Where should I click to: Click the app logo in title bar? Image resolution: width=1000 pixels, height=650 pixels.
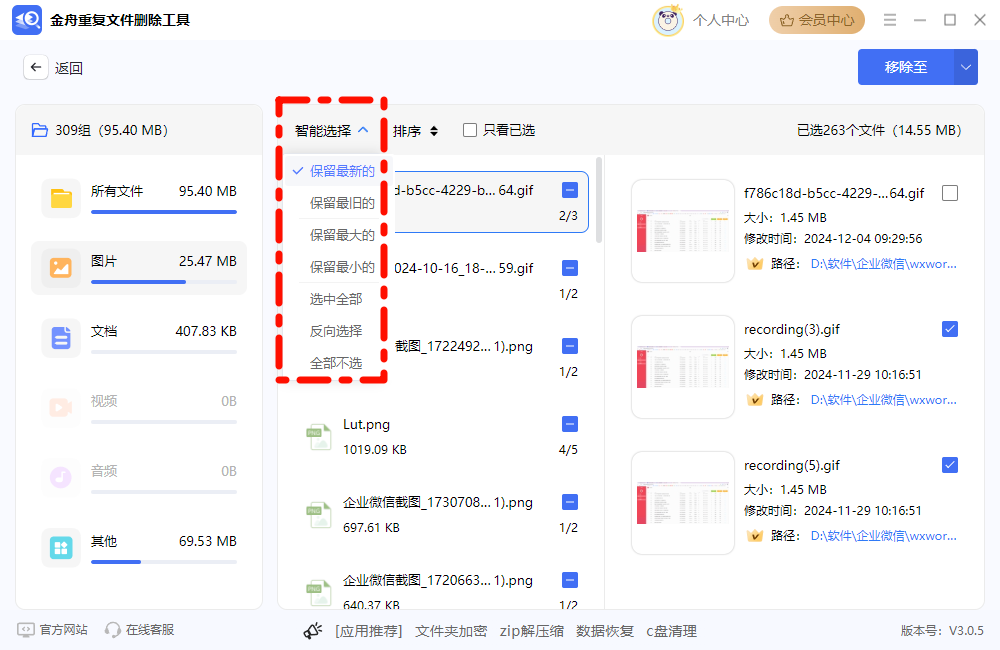point(27,20)
